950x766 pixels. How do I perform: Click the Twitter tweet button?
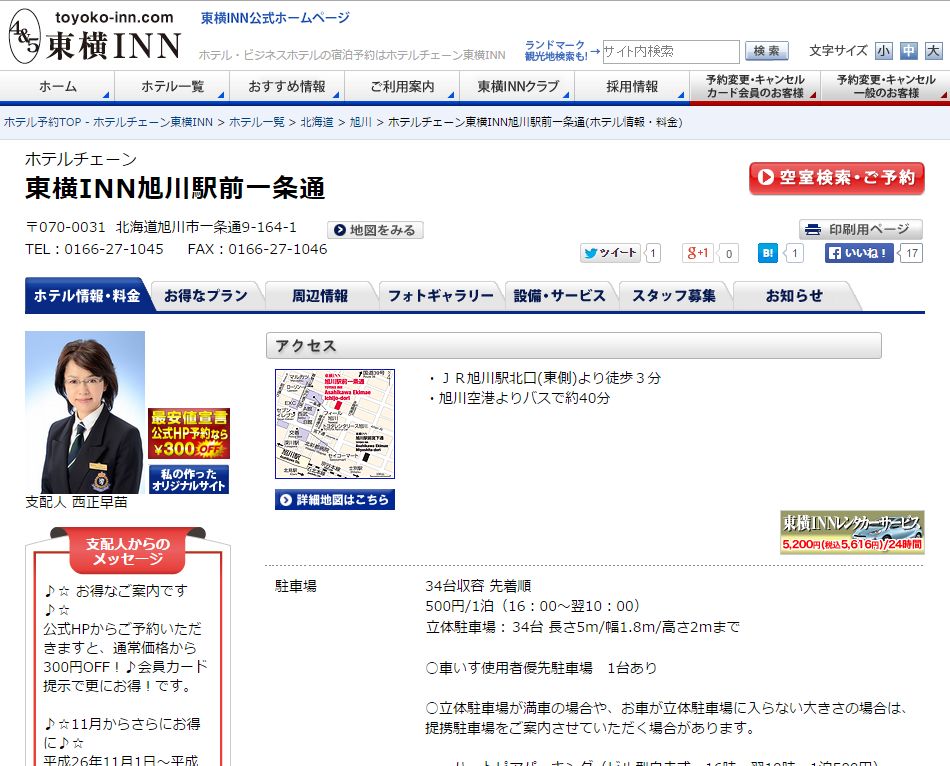coord(609,254)
